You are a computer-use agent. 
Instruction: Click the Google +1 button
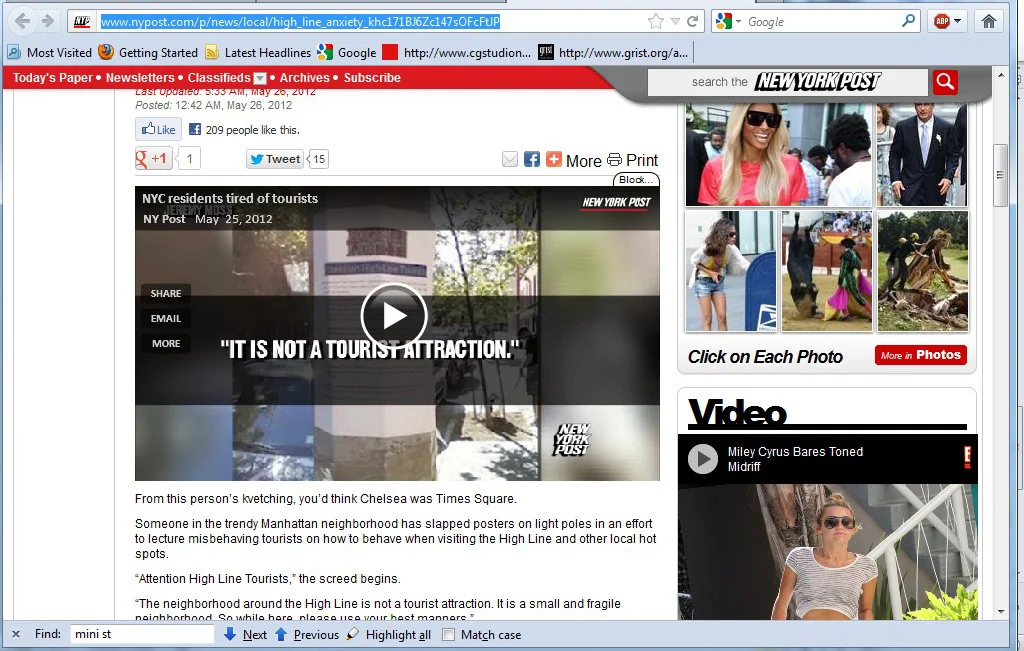coord(153,159)
